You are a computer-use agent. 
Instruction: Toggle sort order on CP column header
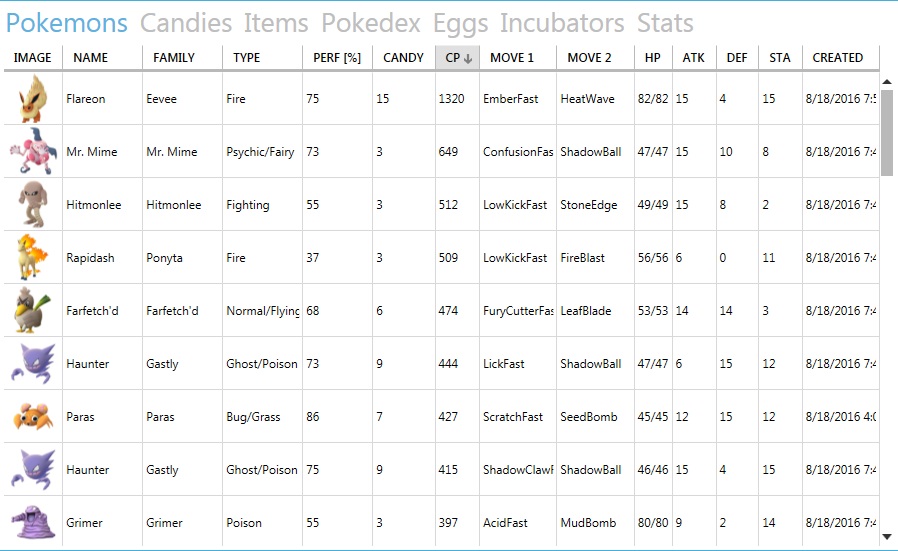(x=458, y=58)
